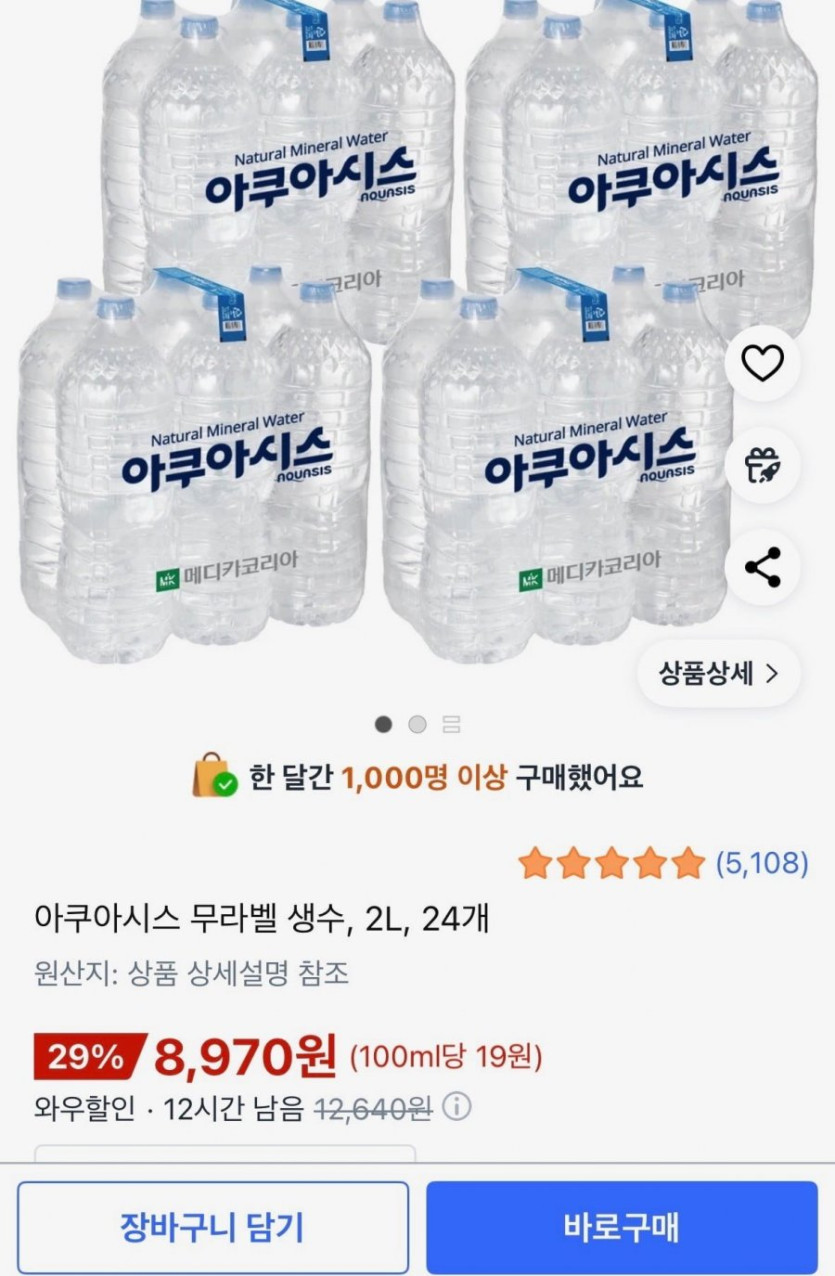The height and width of the screenshot is (1276, 835).
Task: Expand 상품상세 with the chevron button
Action: coord(718,673)
